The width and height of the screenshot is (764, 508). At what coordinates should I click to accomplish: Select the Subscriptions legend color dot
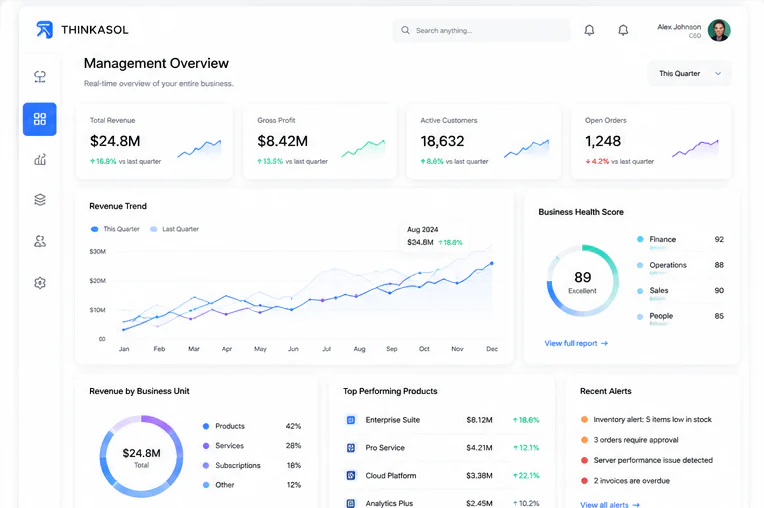(206, 466)
